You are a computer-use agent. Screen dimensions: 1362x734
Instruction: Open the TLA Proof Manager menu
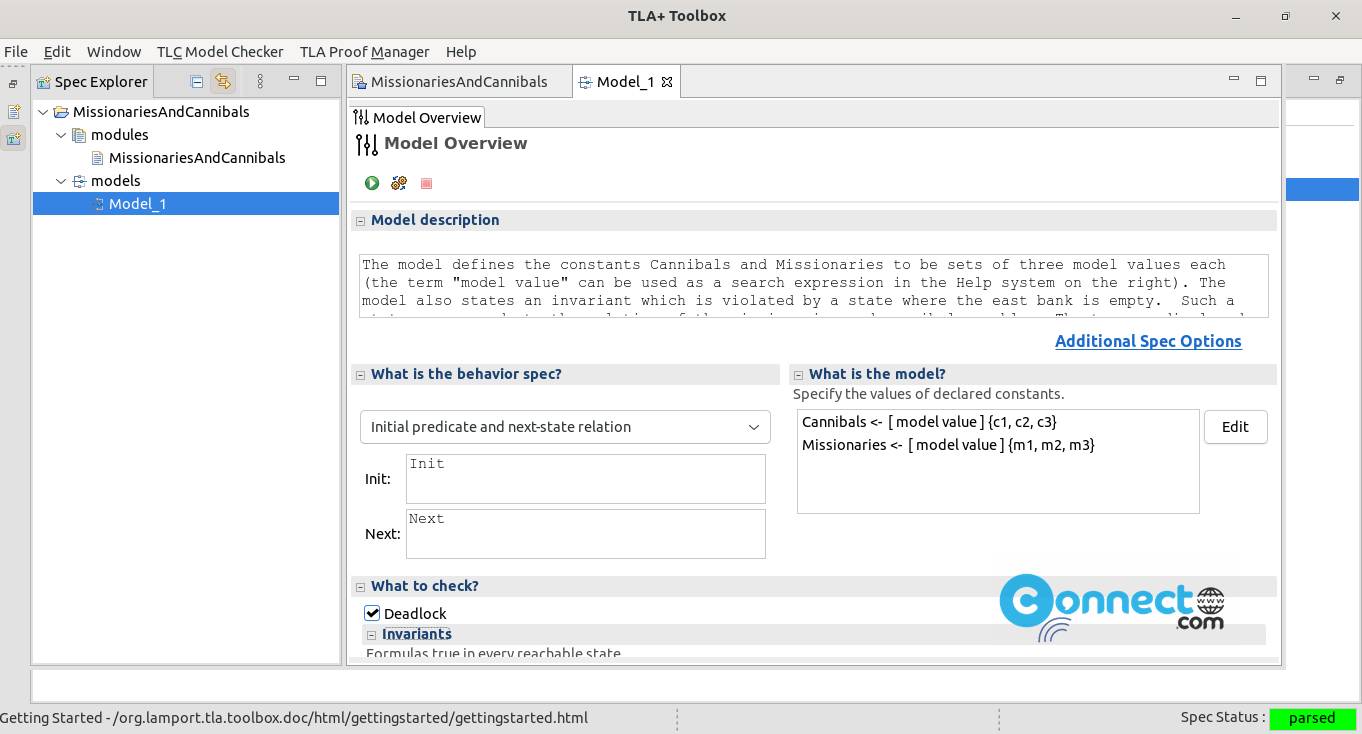[x=364, y=52]
